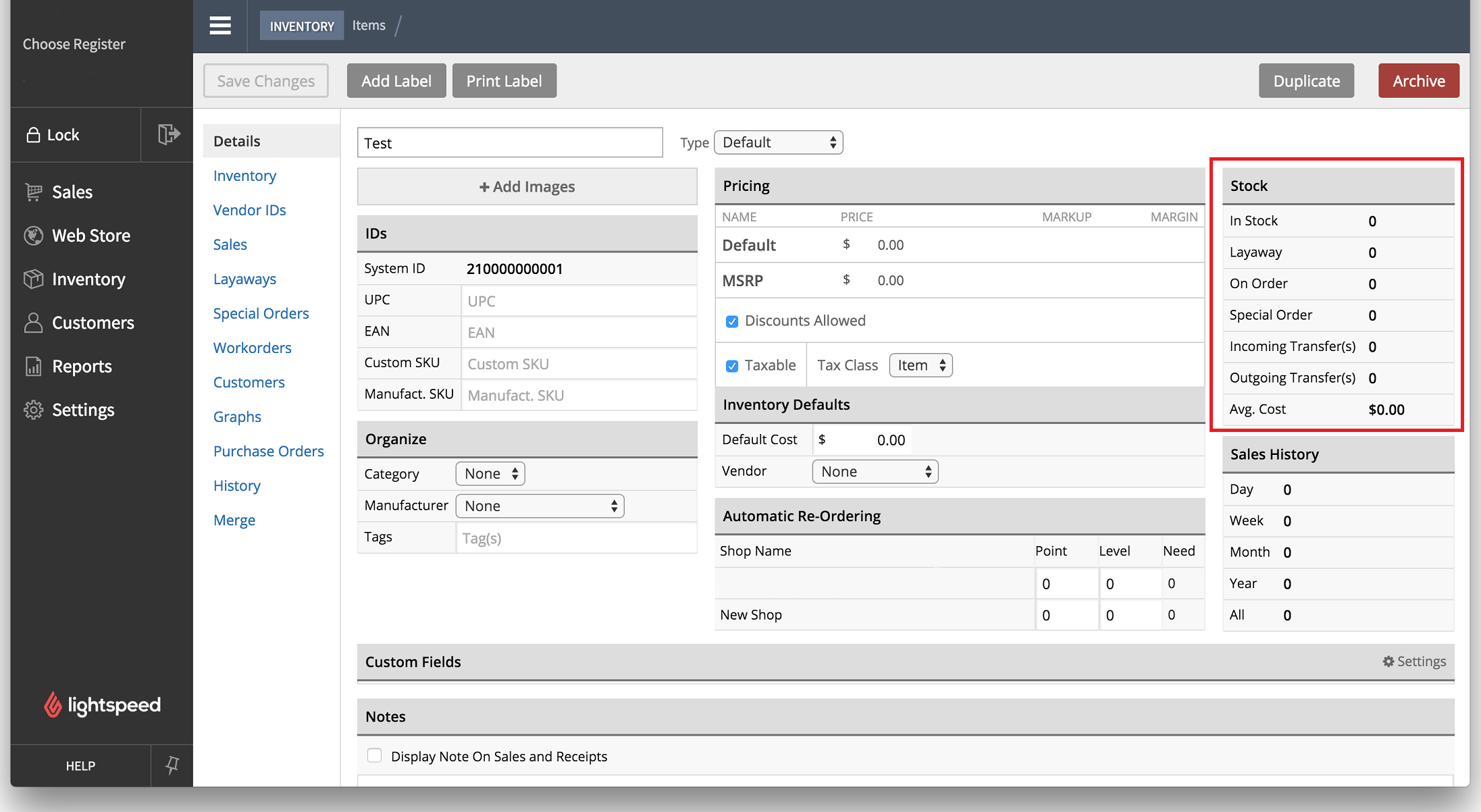Click the Reports label in the sidebar
The image size is (1481, 812).
tap(82, 367)
